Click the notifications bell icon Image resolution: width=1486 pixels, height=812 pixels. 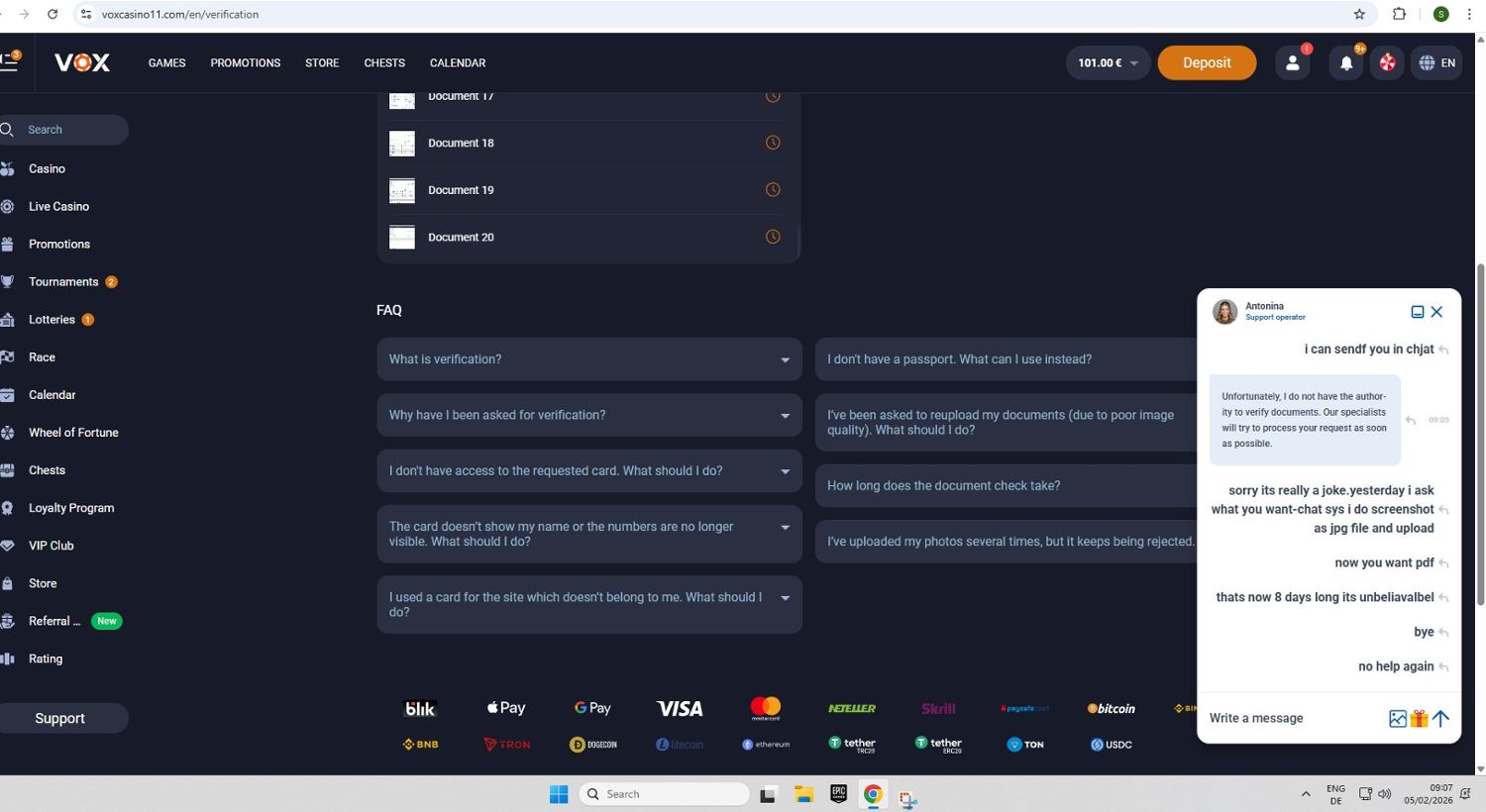click(1345, 63)
